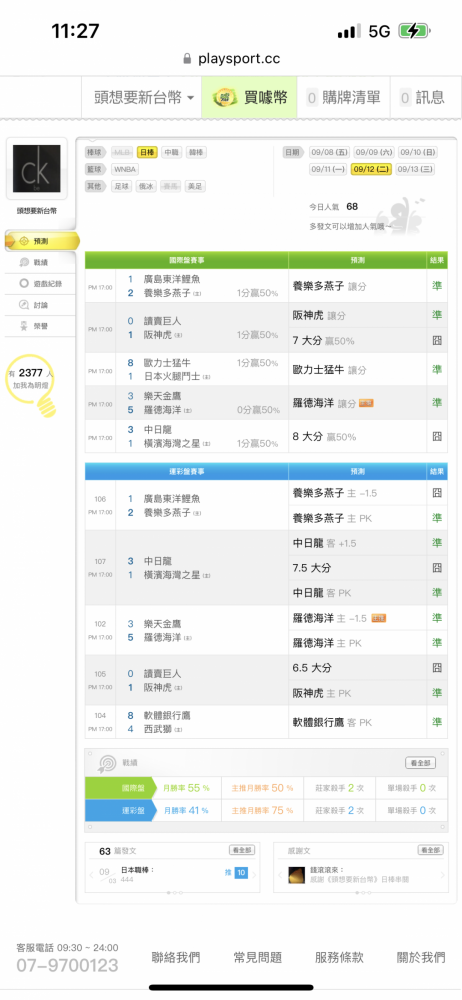Open the 預測 sidebar tab
Image resolution: width=462 pixels, height=1000 pixels.
coord(40,241)
